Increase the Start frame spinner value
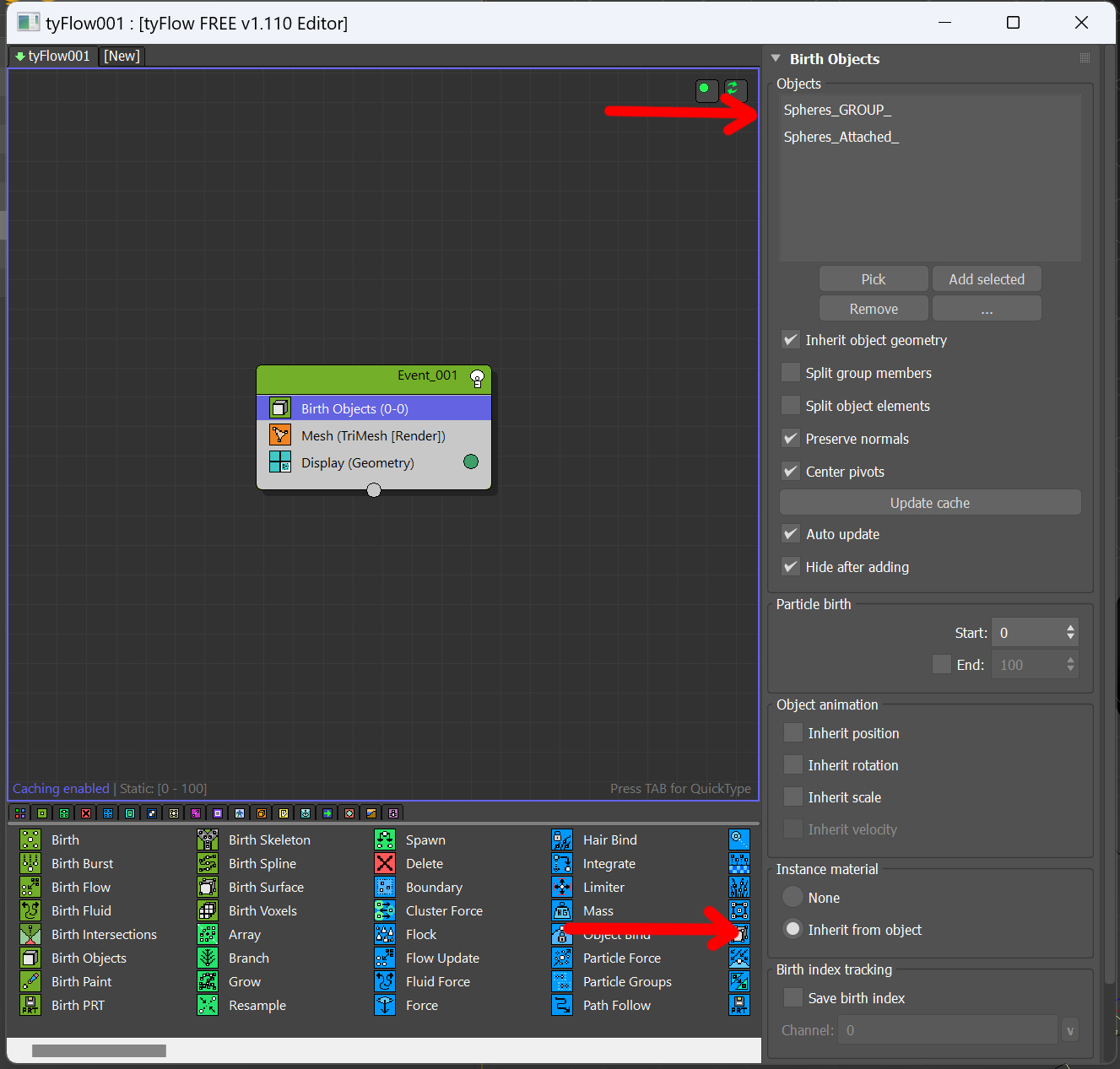The height and width of the screenshot is (1069, 1120). (1070, 628)
